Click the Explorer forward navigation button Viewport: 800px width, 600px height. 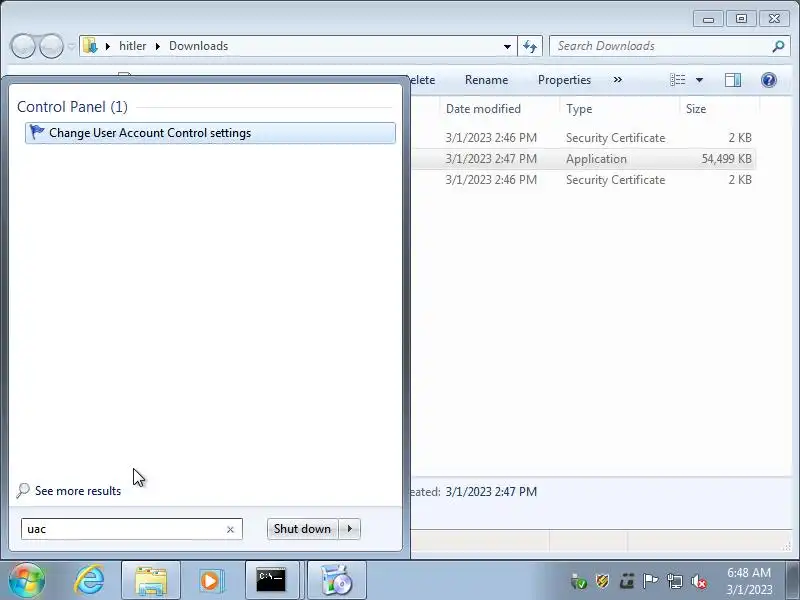coord(51,46)
